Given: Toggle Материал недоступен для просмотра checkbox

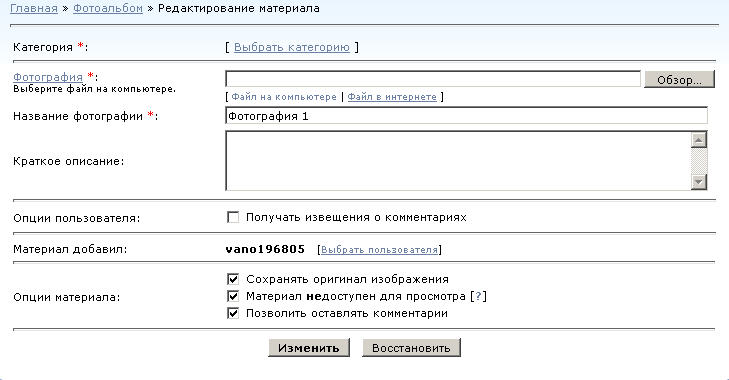Looking at the screenshot, I should click(x=233, y=296).
